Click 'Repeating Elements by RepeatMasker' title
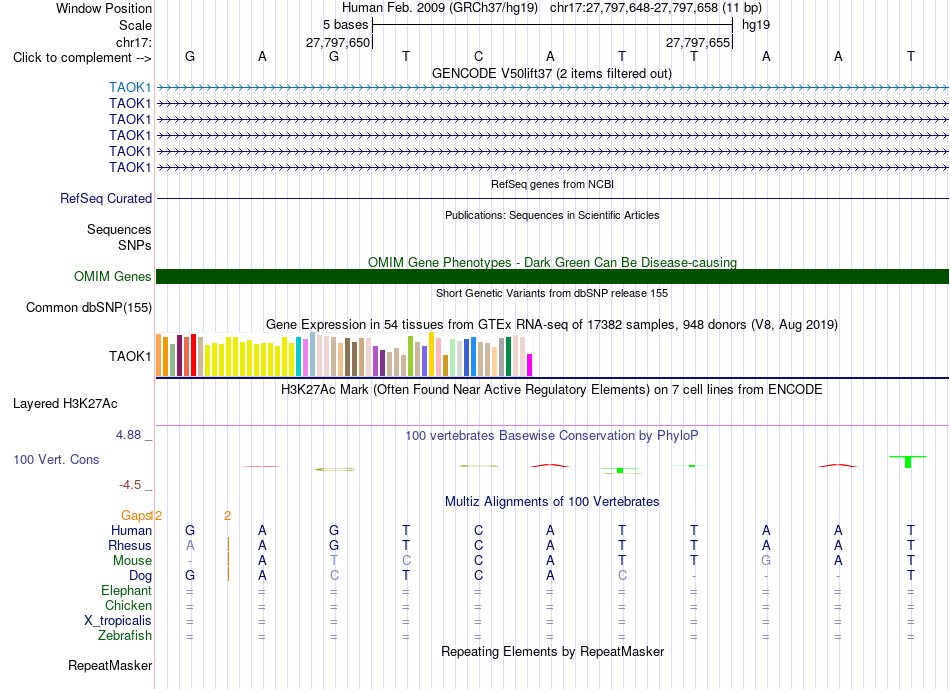The height and width of the screenshot is (689, 950). click(553, 651)
